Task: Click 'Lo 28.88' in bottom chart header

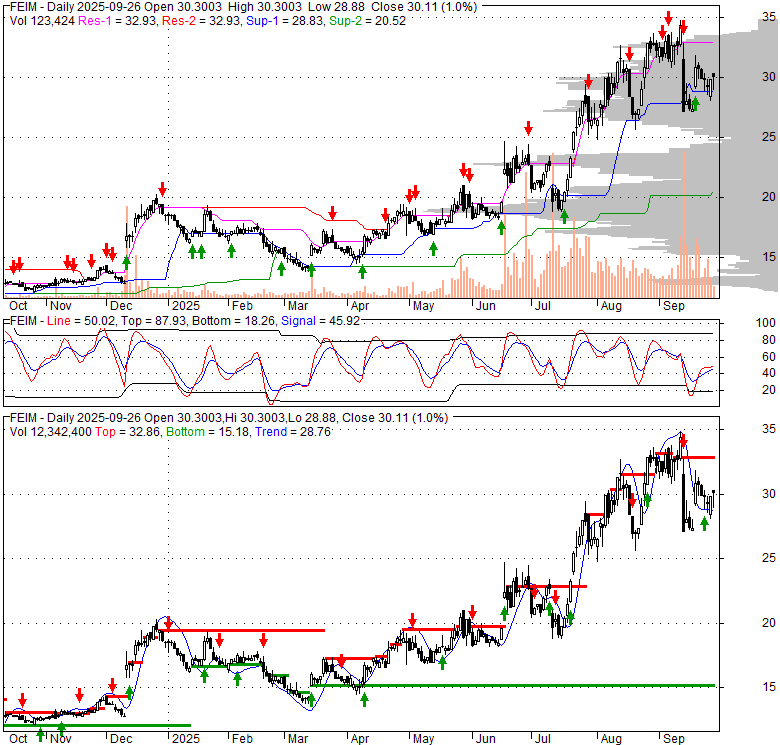Action: click(313, 418)
